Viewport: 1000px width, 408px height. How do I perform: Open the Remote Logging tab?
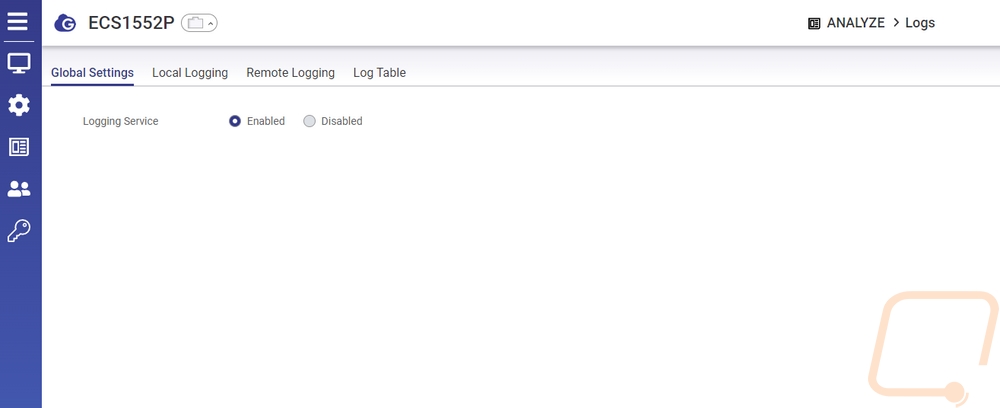click(x=290, y=73)
